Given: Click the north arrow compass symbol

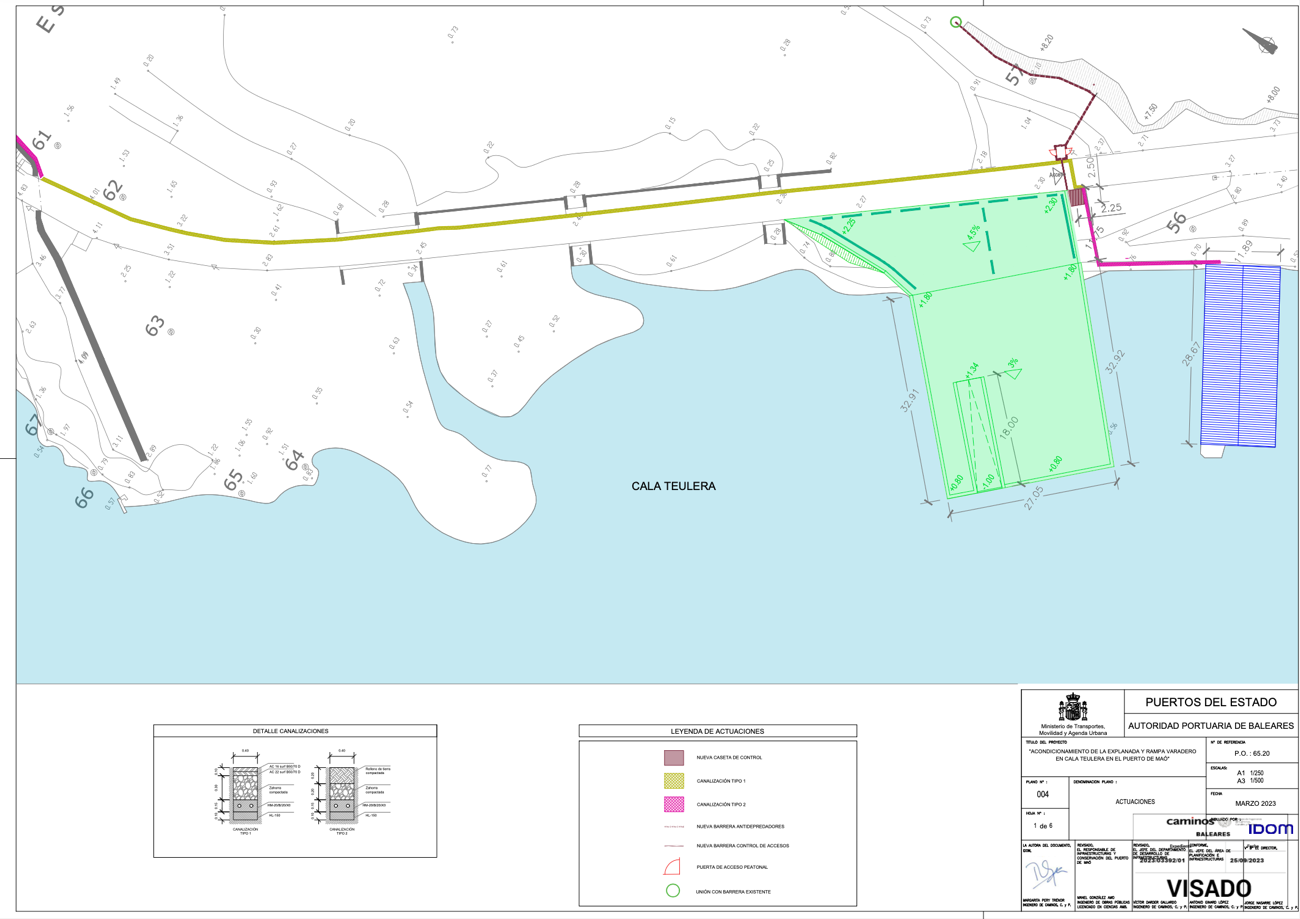Looking at the screenshot, I should click(x=1261, y=42).
